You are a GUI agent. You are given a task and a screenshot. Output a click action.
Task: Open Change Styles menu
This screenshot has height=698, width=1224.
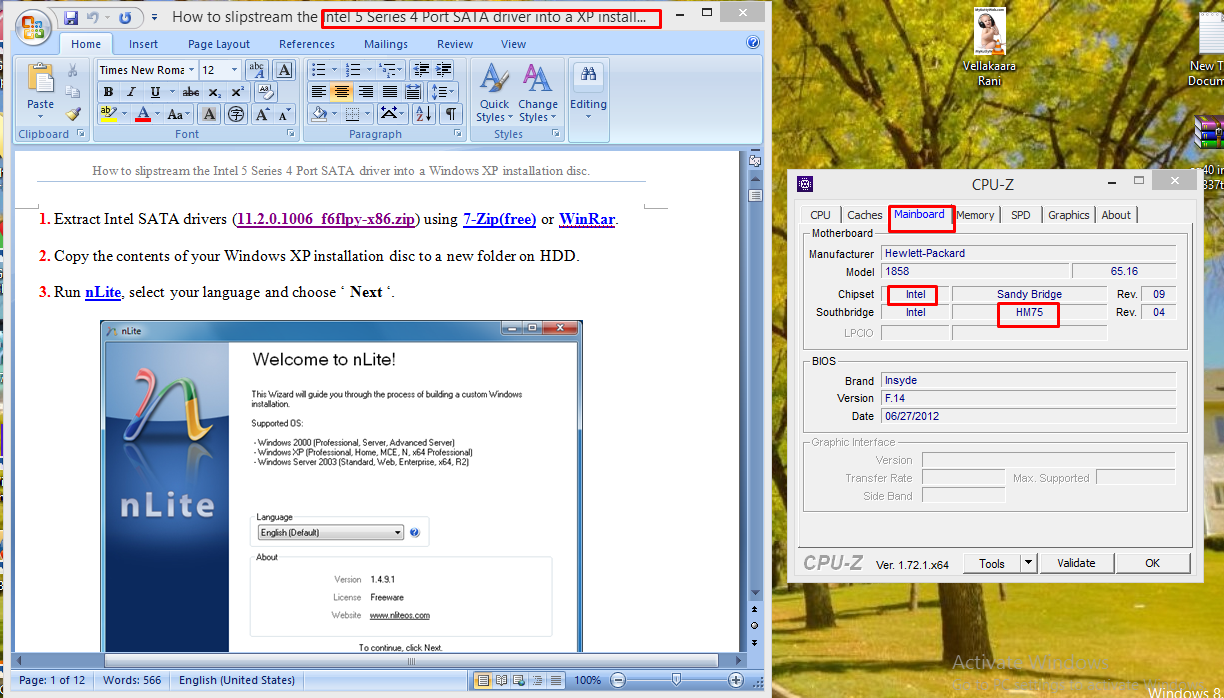tap(537, 92)
